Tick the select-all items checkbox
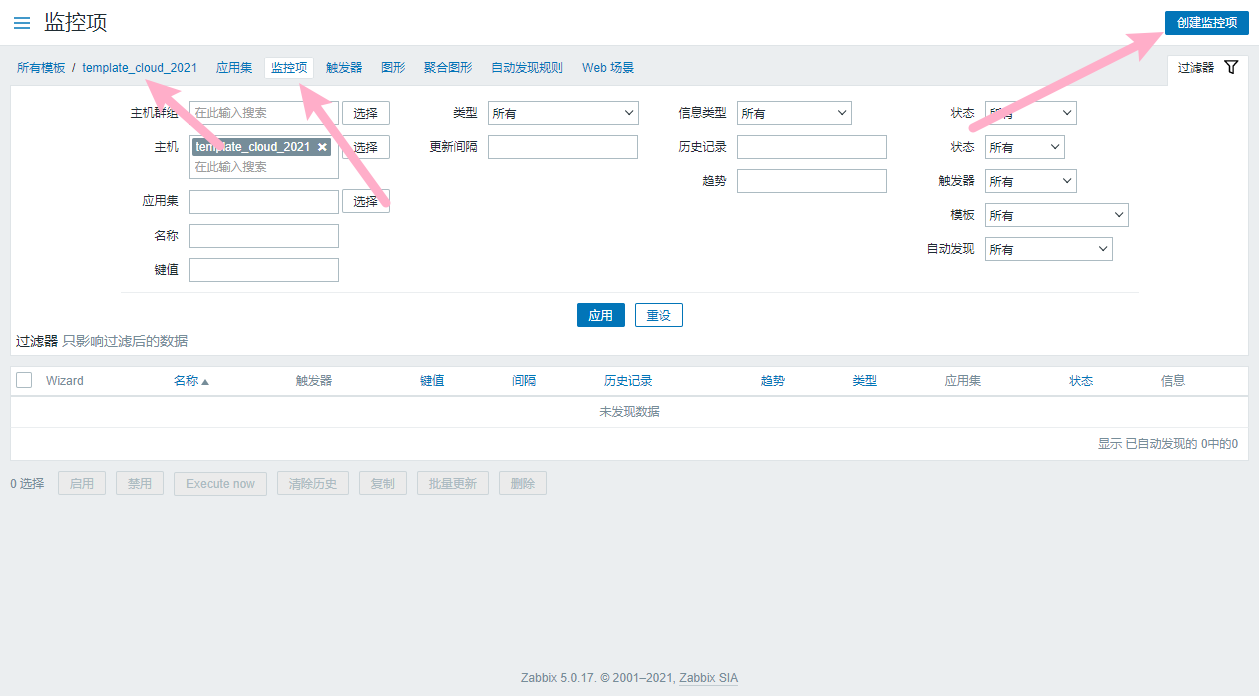The image size is (1259, 696). click(x=25, y=380)
